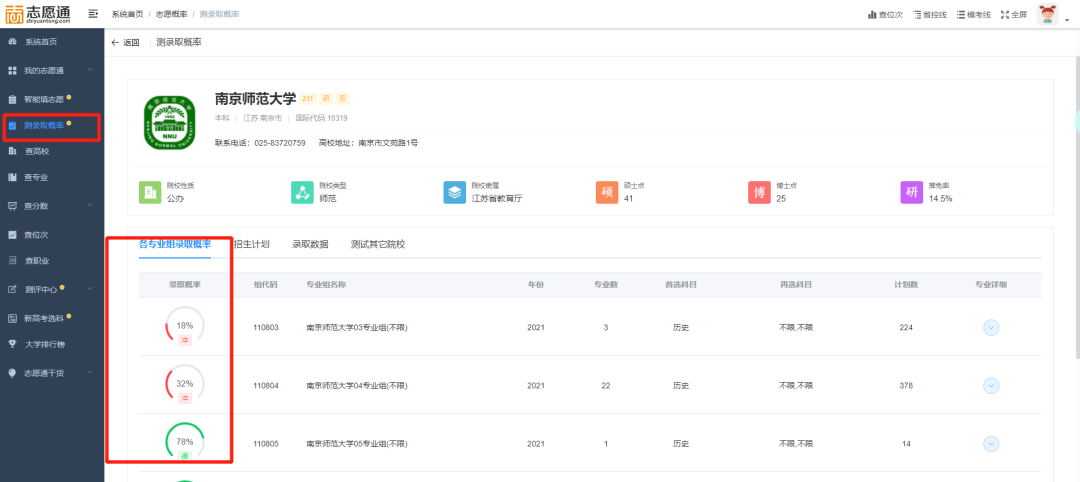
Task: Open 省控线 from the top toolbar
Action: click(x=917, y=15)
